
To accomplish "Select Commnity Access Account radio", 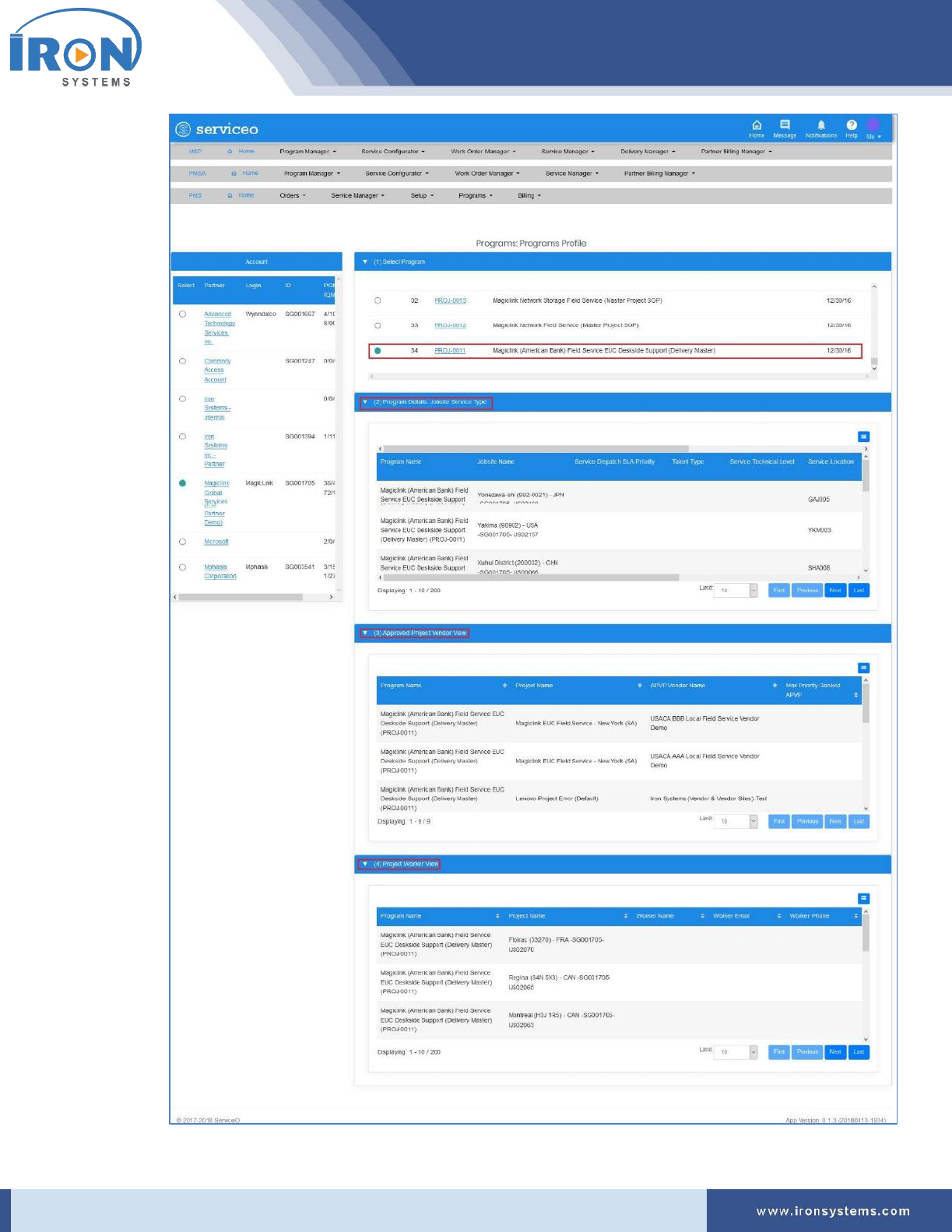I will (182, 361).
